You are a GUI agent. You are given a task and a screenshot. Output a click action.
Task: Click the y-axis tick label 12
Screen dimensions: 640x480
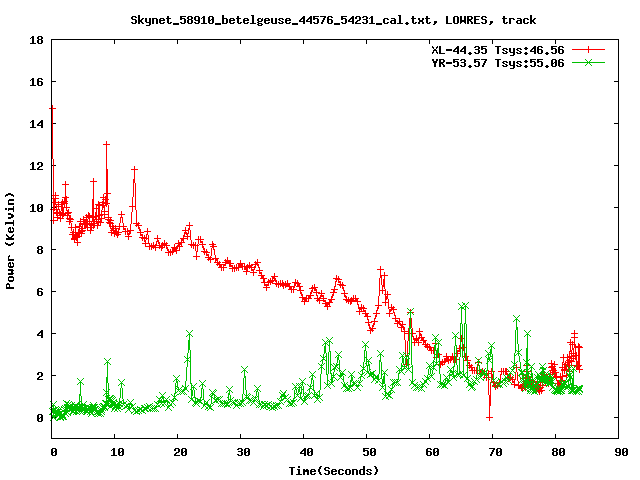(36, 166)
